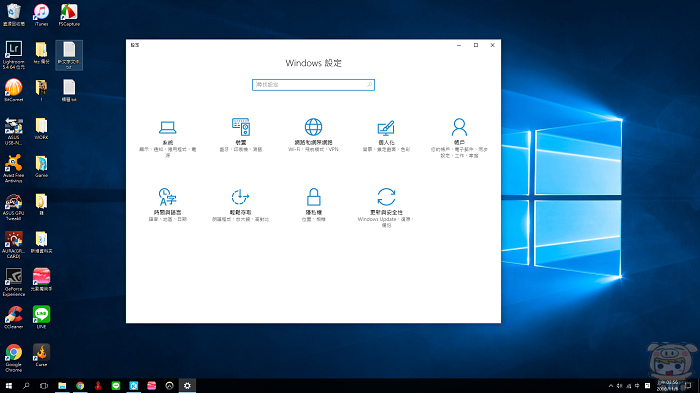Open the System settings laptop icon
Screen dimensions: 700x393
167,128
